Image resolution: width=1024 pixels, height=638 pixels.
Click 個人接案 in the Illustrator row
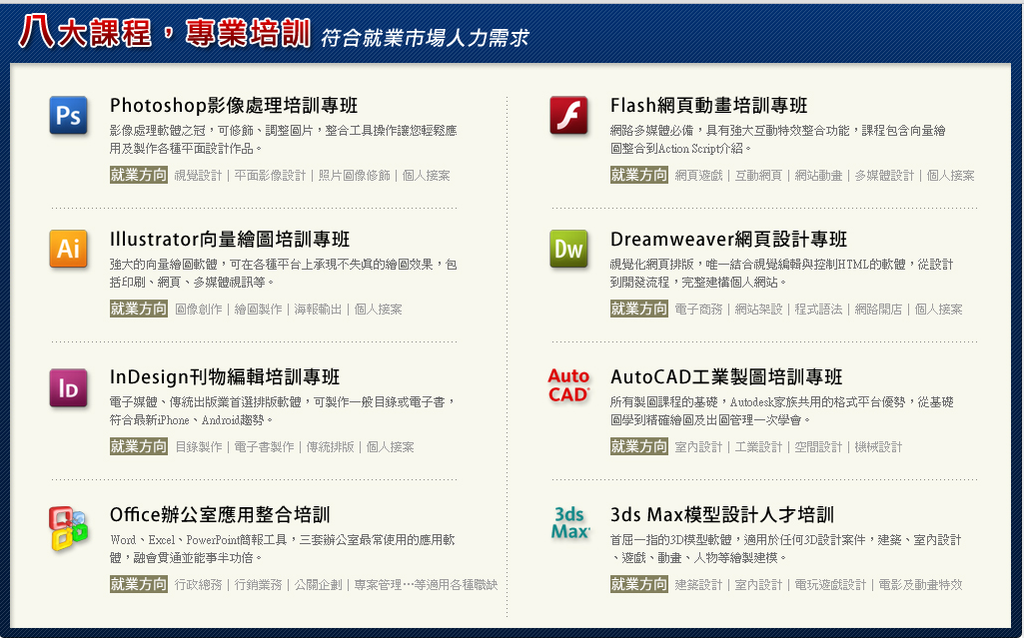point(378,310)
